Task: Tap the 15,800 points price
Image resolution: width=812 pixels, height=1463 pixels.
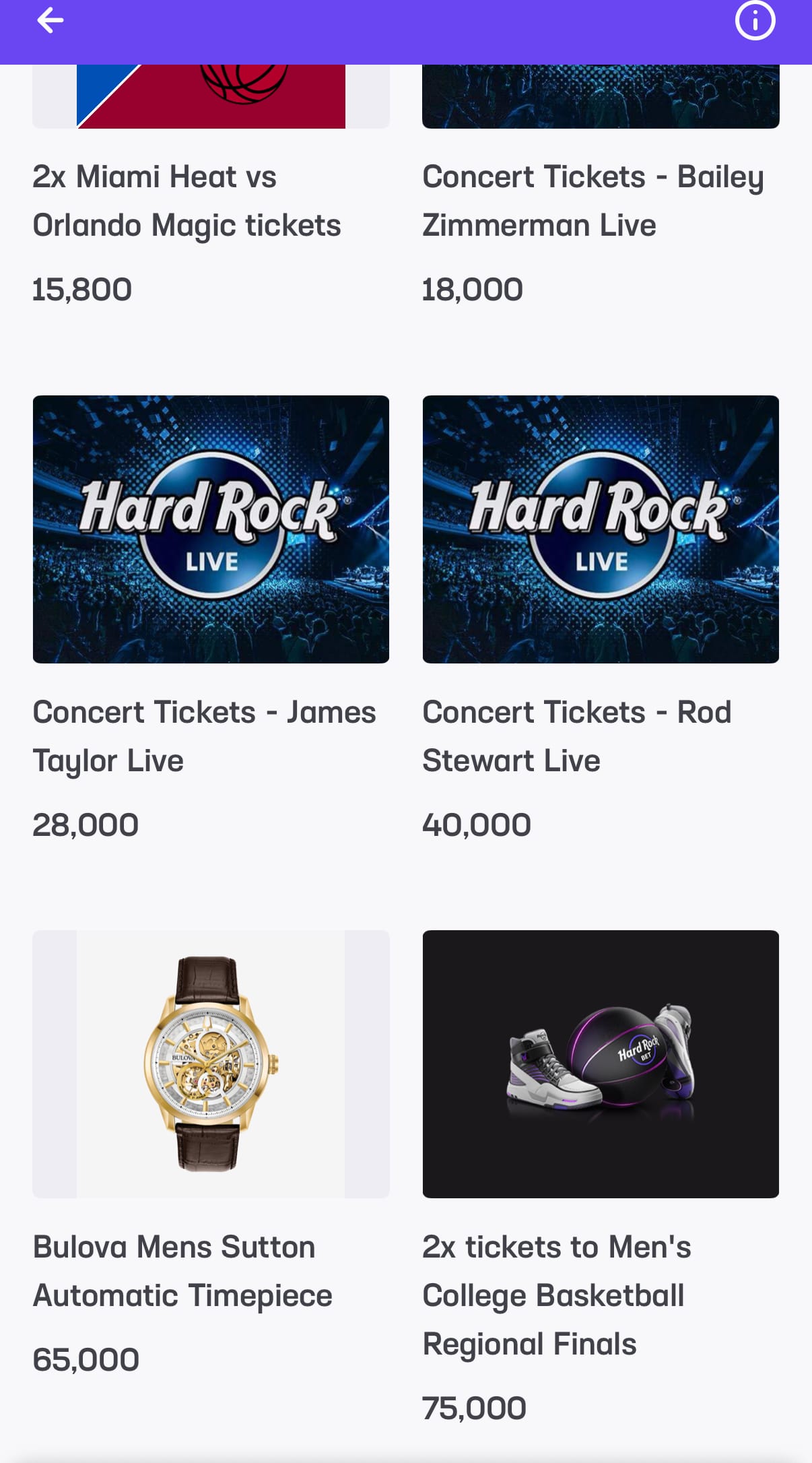Action: point(82,290)
